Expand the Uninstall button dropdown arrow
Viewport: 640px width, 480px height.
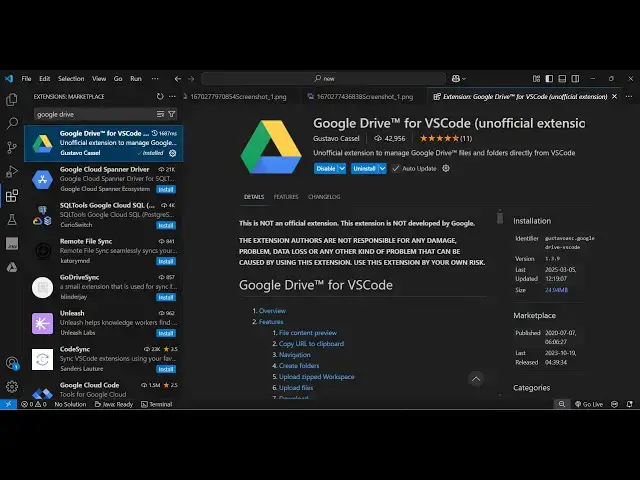click(x=382, y=169)
